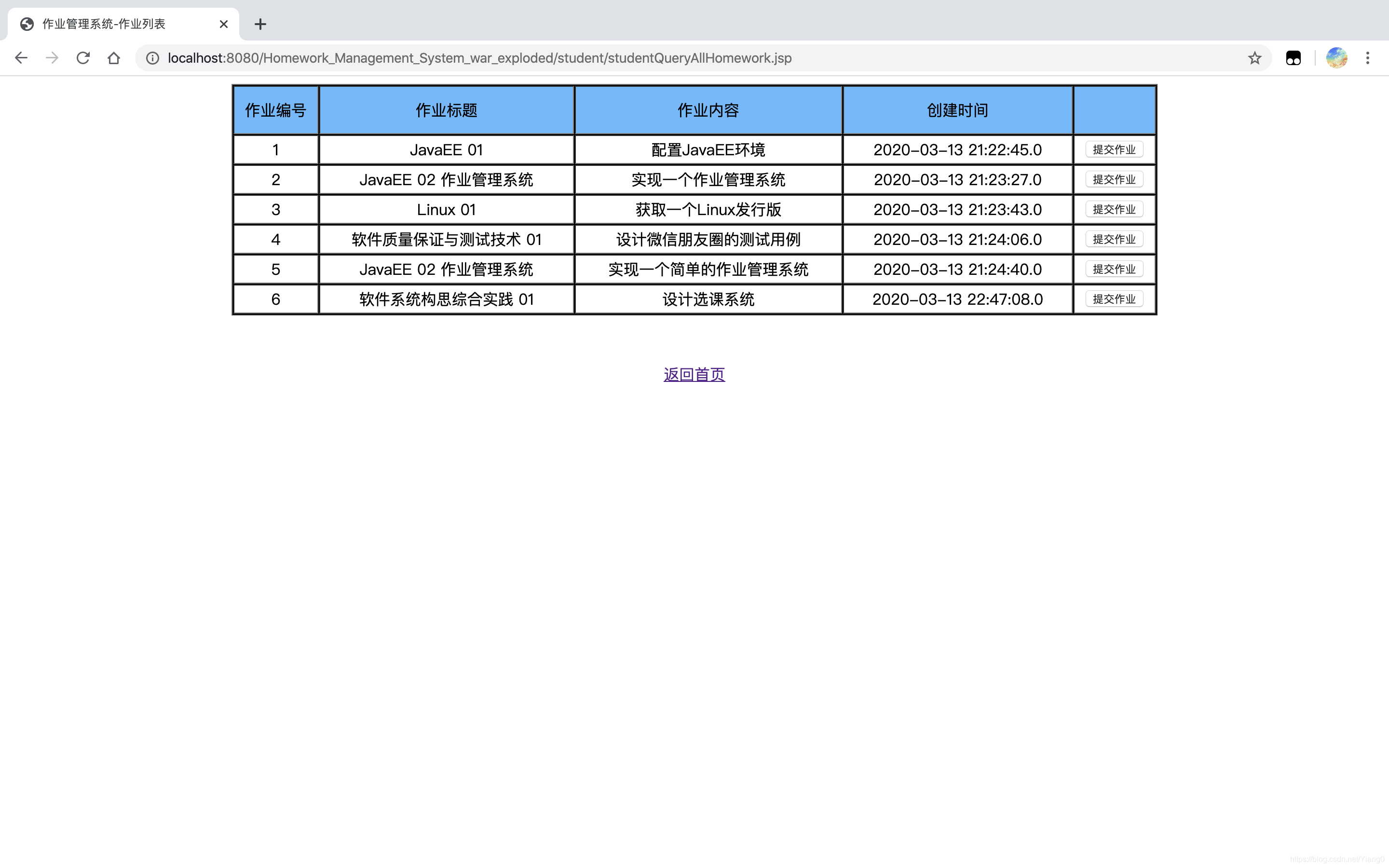Submit homework for JavaEE 01 row
The width and height of the screenshot is (1389, 868).
[x=1114, y=150]
